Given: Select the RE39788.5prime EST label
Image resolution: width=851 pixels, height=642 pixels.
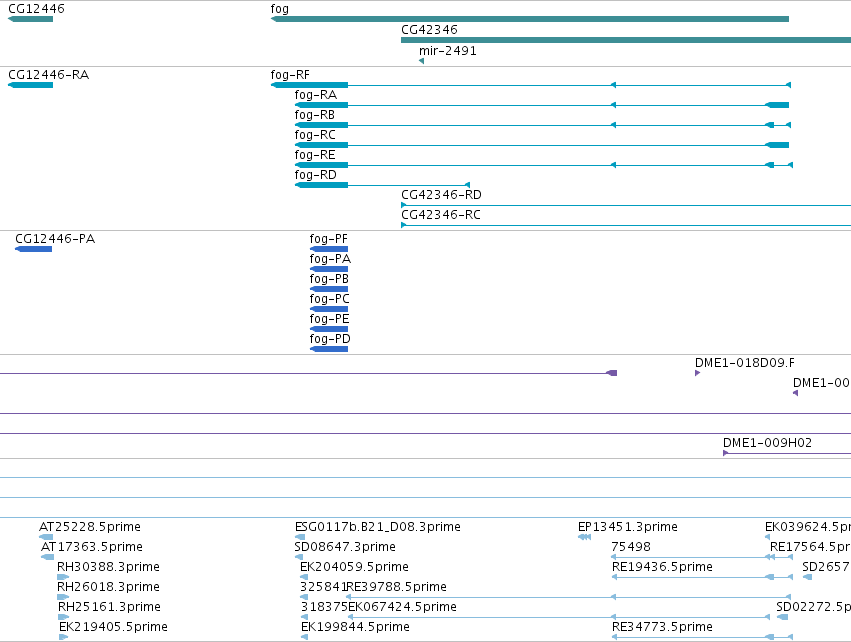Looking at the screenshot, I should point(397,587).
